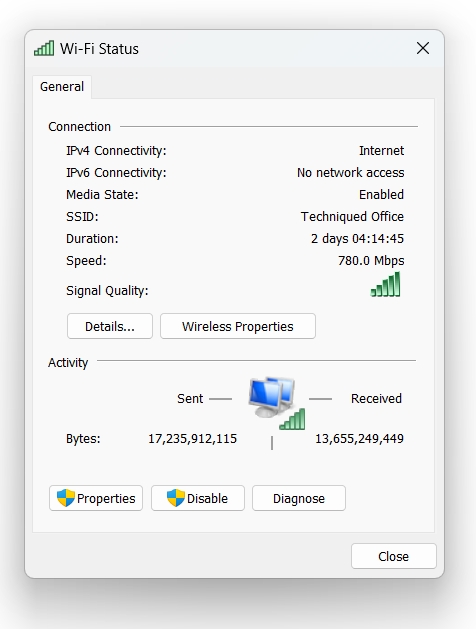Click the Media State label
The image size is (476, 629).
click(x=102, y=195)
